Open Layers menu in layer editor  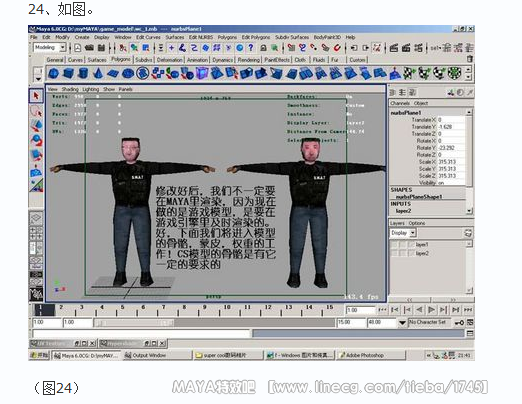pyautogui.click(x=397, y=223)
